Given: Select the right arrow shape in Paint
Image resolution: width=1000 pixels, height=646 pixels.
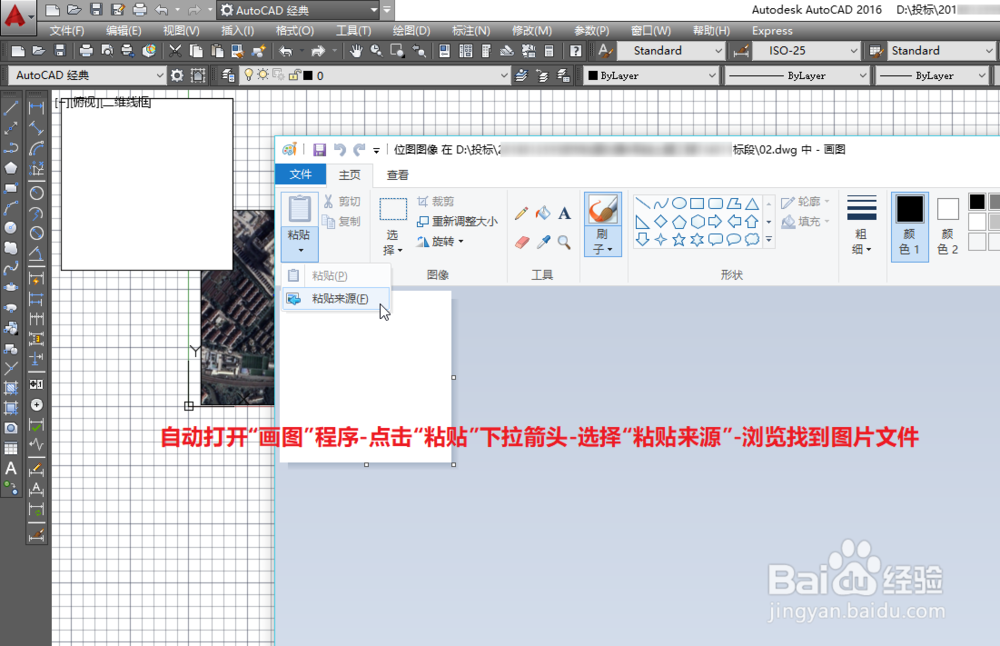Looking at the screenshot, I should pyautogui.click(x=716, y=221).
